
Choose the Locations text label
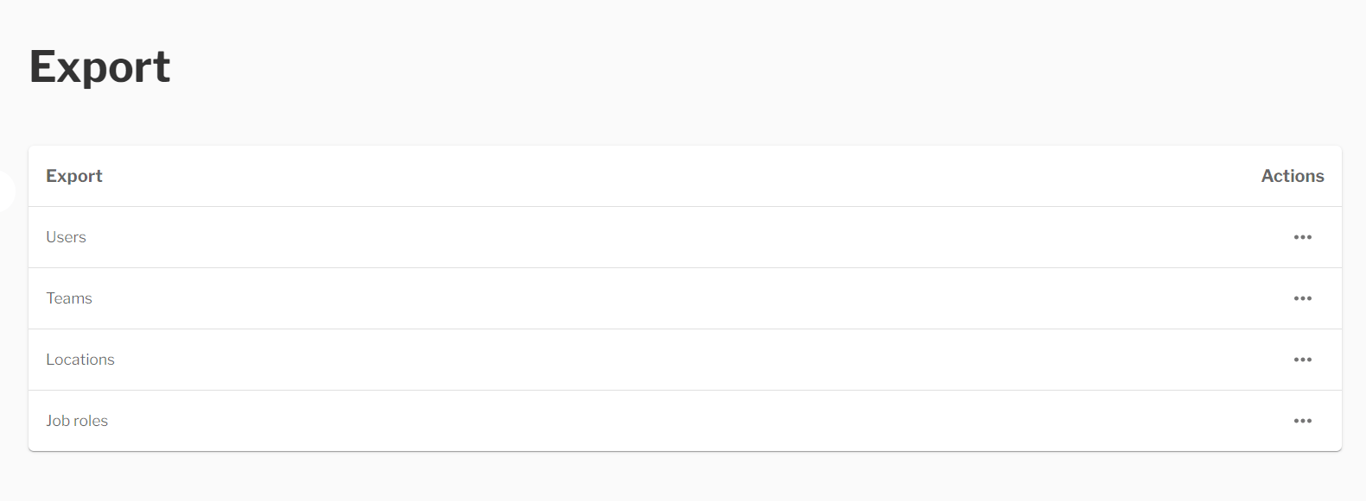coord(80,359)
